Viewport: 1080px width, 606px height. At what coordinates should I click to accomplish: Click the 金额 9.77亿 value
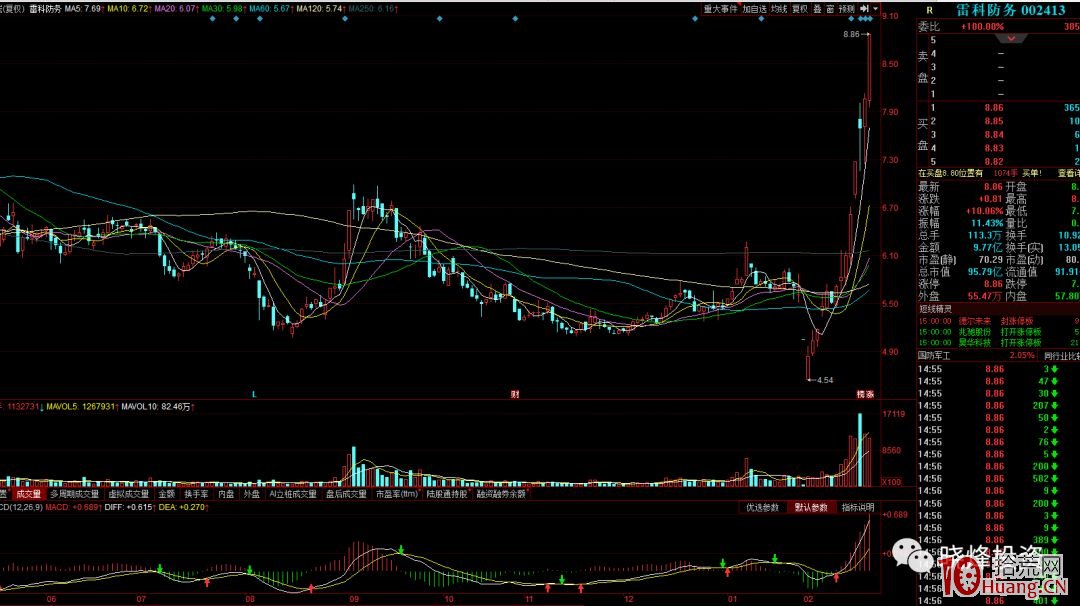coord(988,248)
